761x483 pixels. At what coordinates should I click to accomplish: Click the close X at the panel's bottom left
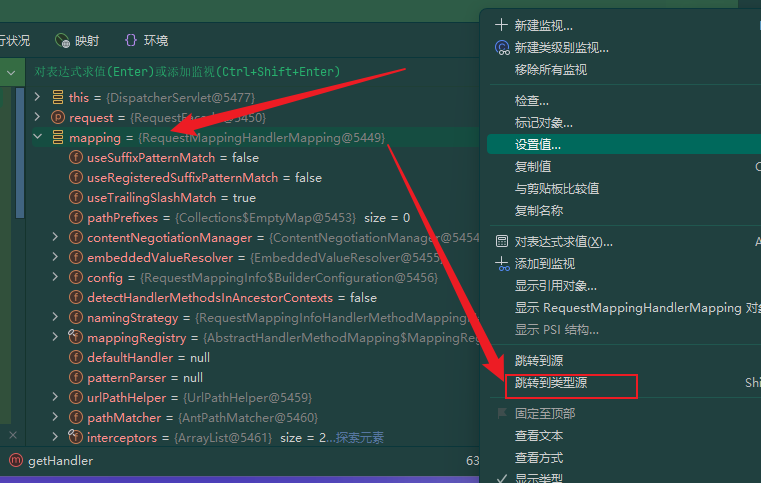13,435
